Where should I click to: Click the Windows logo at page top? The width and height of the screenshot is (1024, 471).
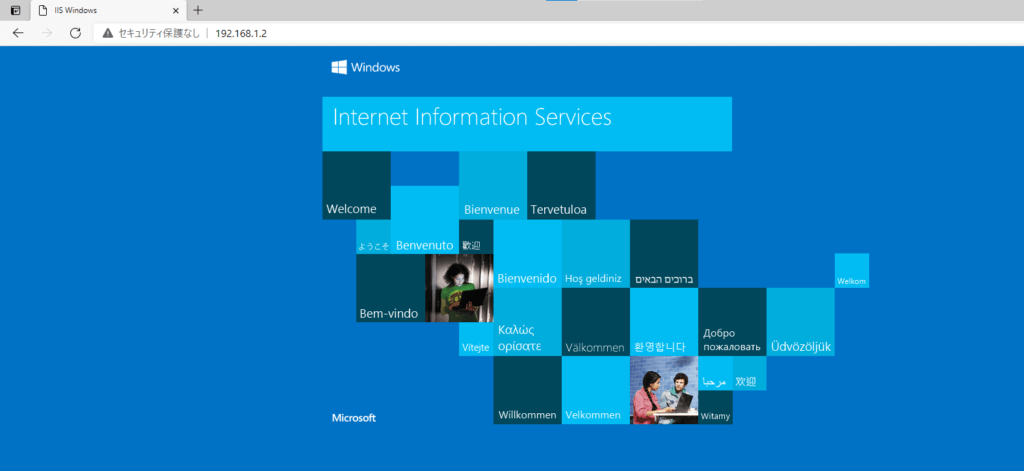(366, 67)
